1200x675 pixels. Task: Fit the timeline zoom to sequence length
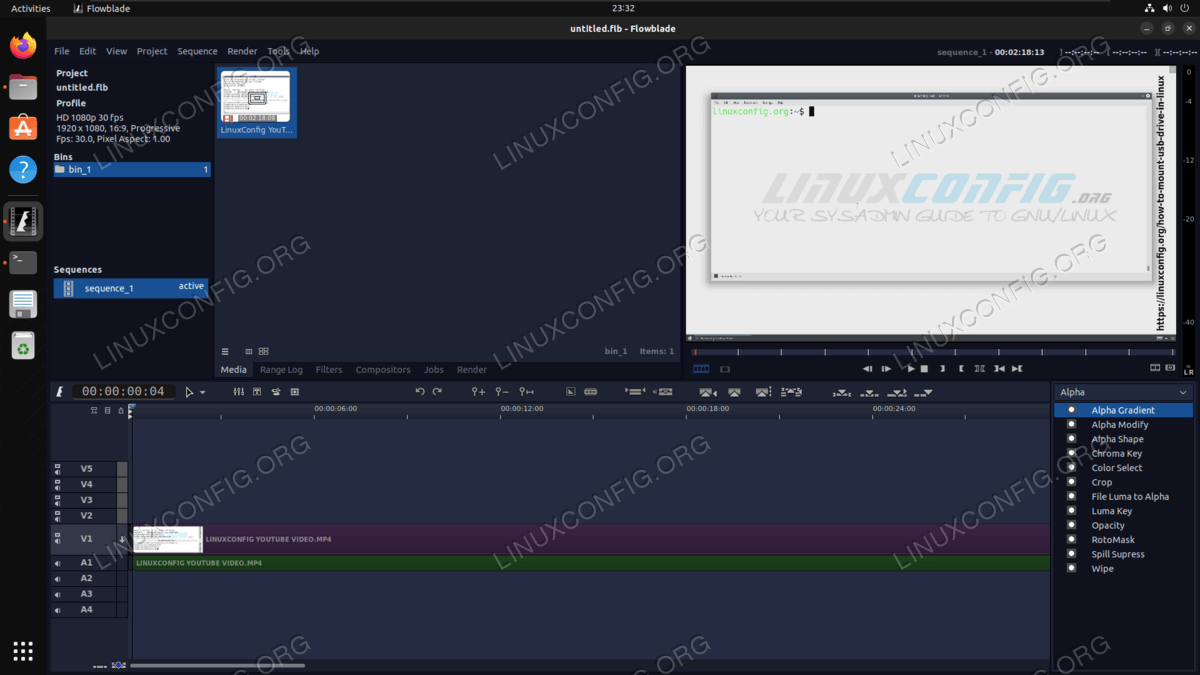[526, 392]
